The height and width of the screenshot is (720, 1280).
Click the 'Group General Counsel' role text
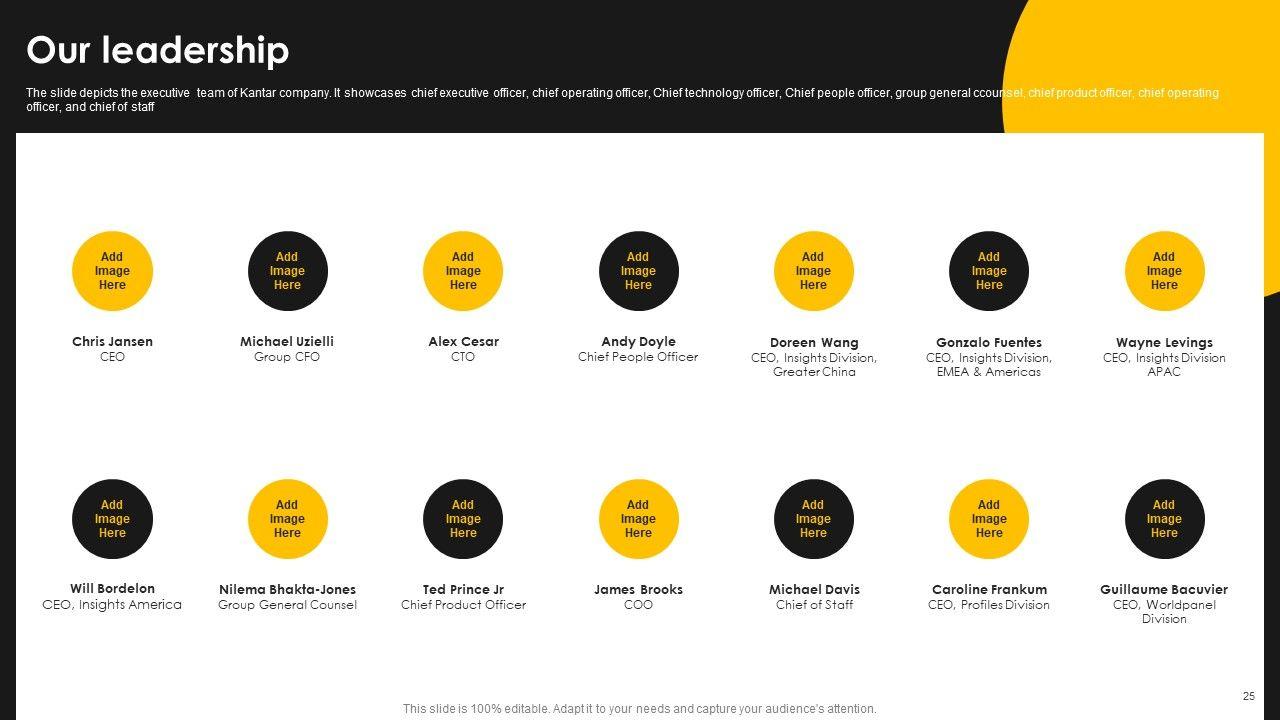click(287, 605)
